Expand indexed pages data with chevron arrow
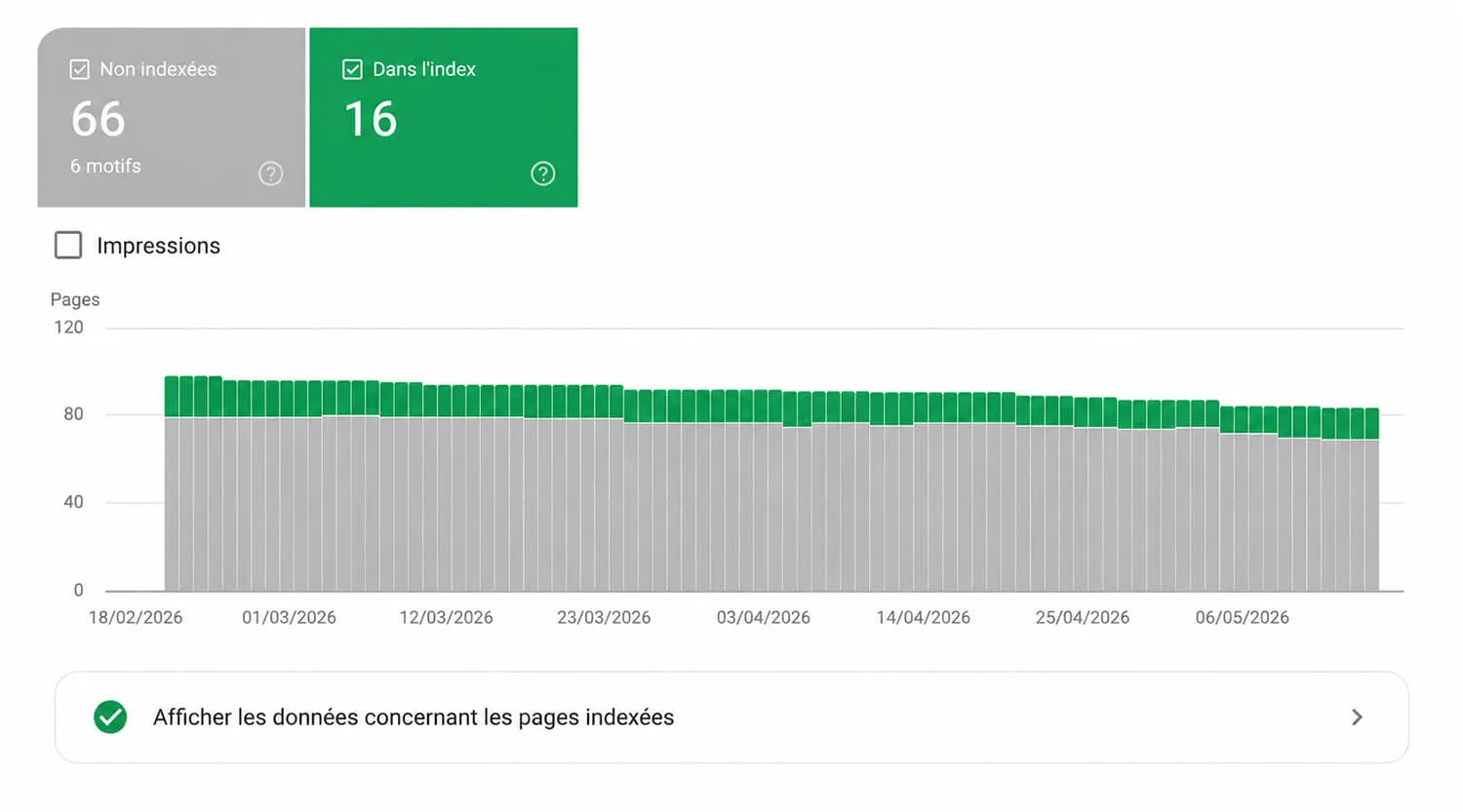This screenshot has height=812, width=1463. (1357, 716)
